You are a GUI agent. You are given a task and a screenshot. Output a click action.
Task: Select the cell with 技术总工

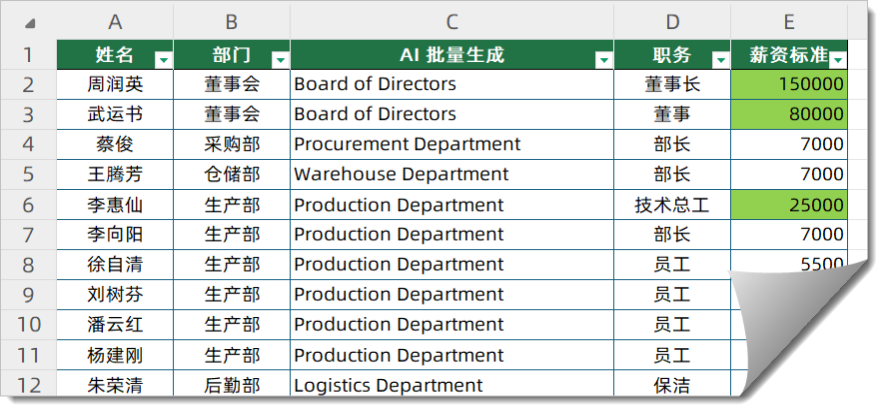click(x=672, y=205)
